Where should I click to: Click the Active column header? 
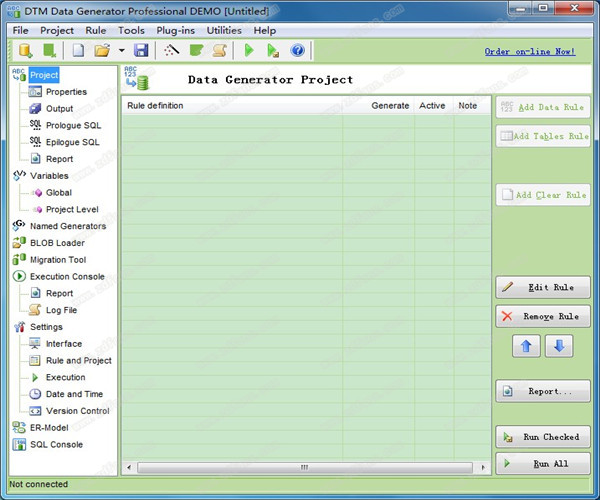click(432, 106)
